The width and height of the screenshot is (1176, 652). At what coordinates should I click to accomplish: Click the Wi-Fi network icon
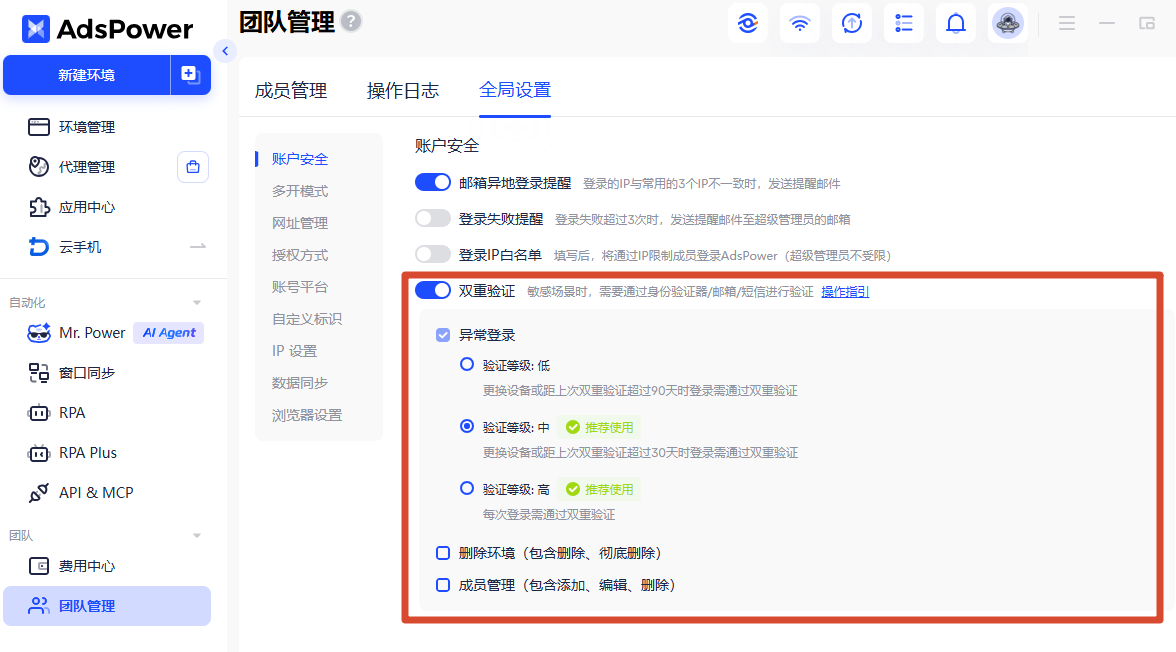tap(800, 23)
